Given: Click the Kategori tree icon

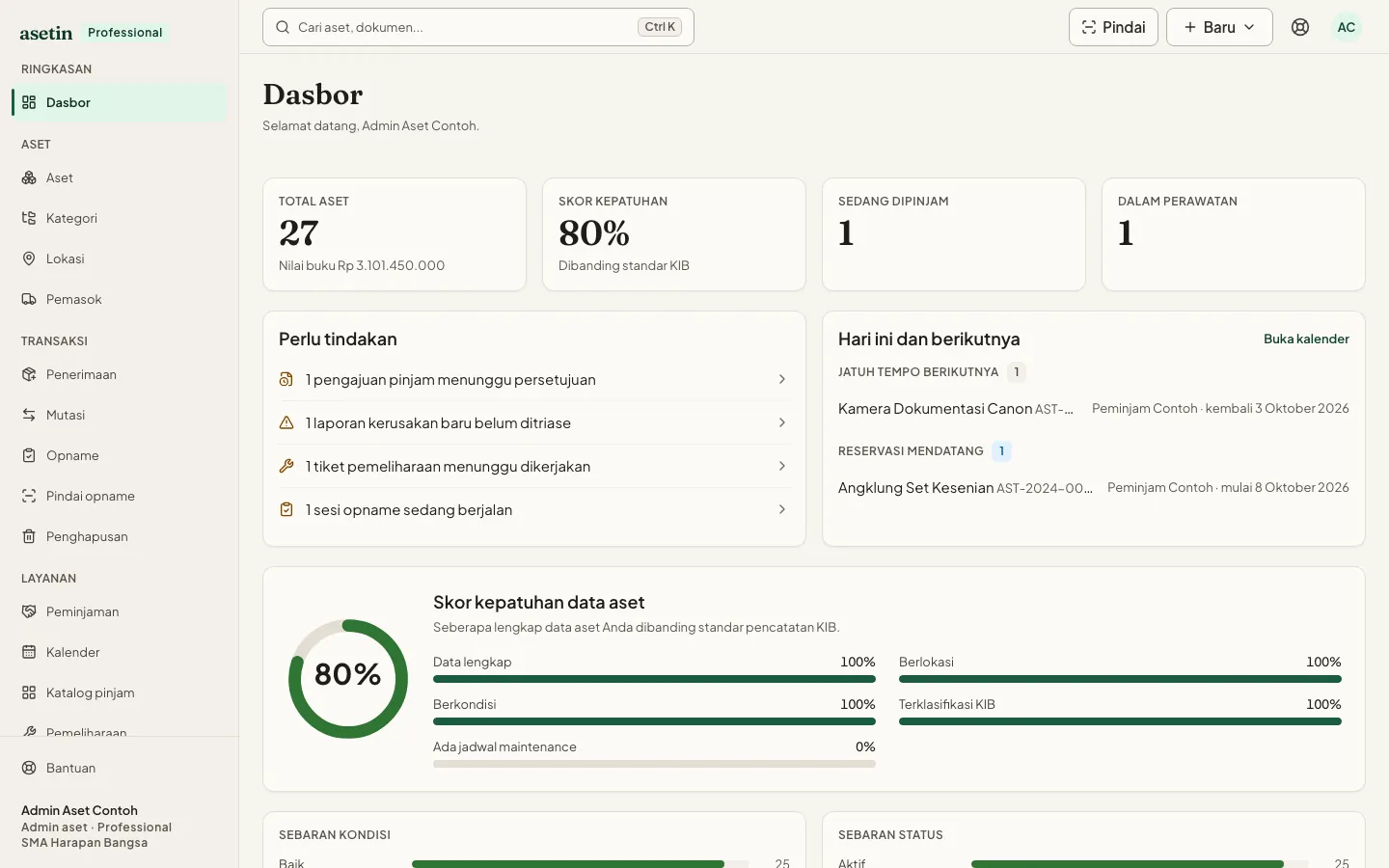Looking at the screenshot, I should pos(29,218).
